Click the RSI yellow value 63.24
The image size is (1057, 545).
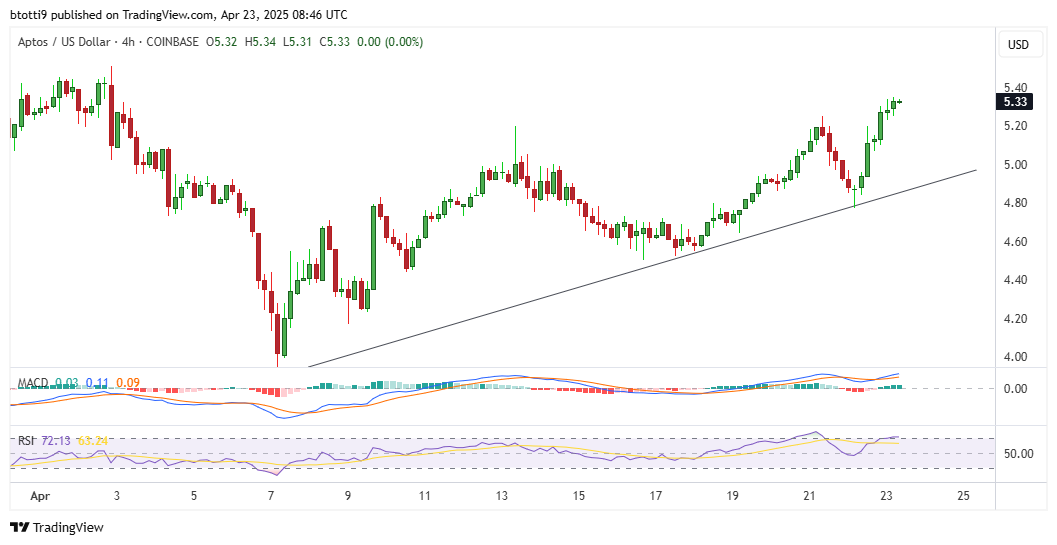[95, 440]
